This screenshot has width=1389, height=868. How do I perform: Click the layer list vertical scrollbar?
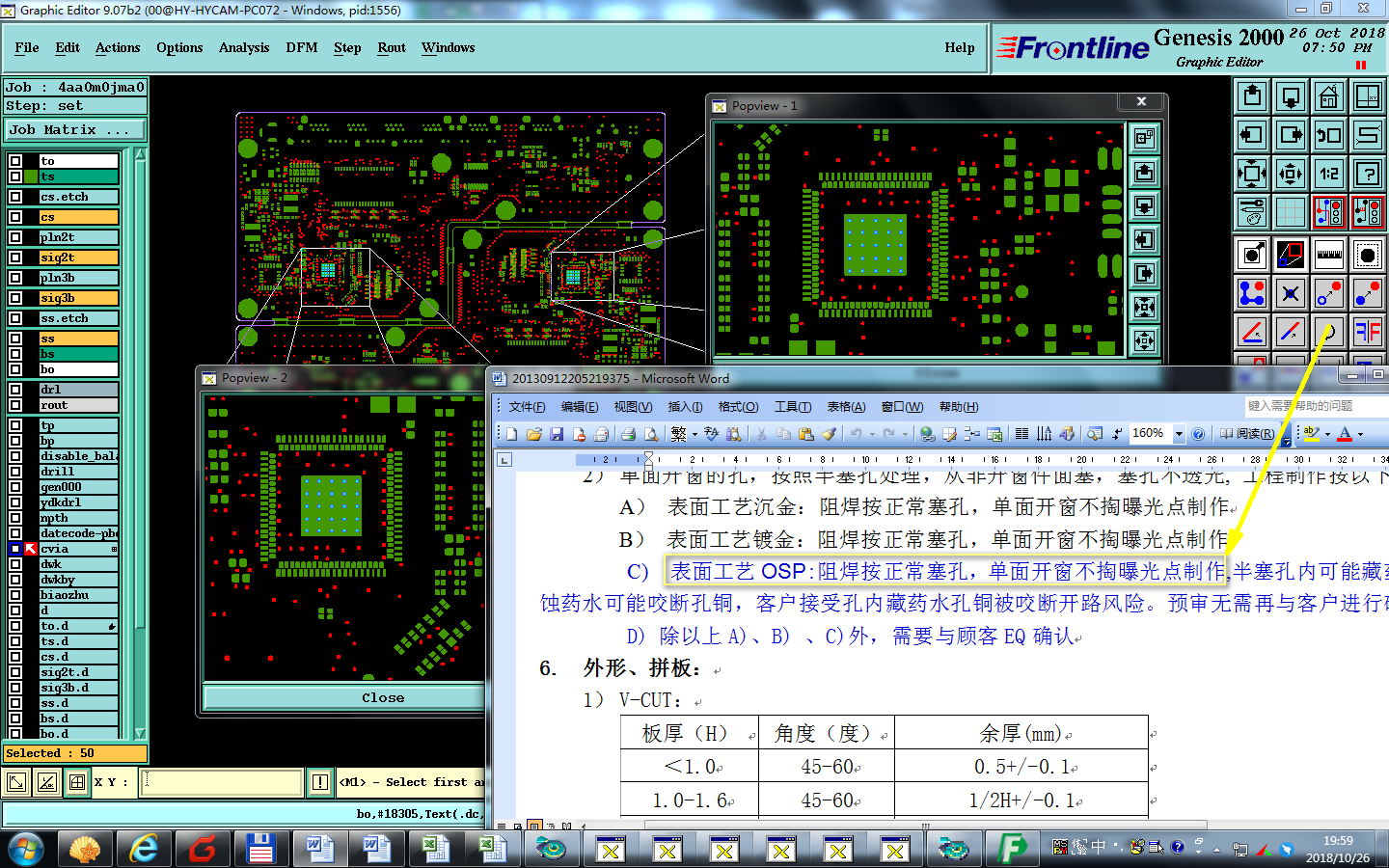(141, 444)
